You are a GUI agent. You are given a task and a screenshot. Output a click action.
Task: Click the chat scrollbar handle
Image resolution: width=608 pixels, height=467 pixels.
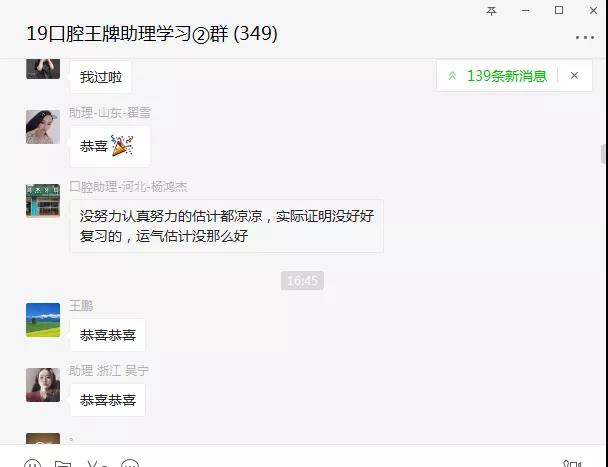[x=604, y=154]
